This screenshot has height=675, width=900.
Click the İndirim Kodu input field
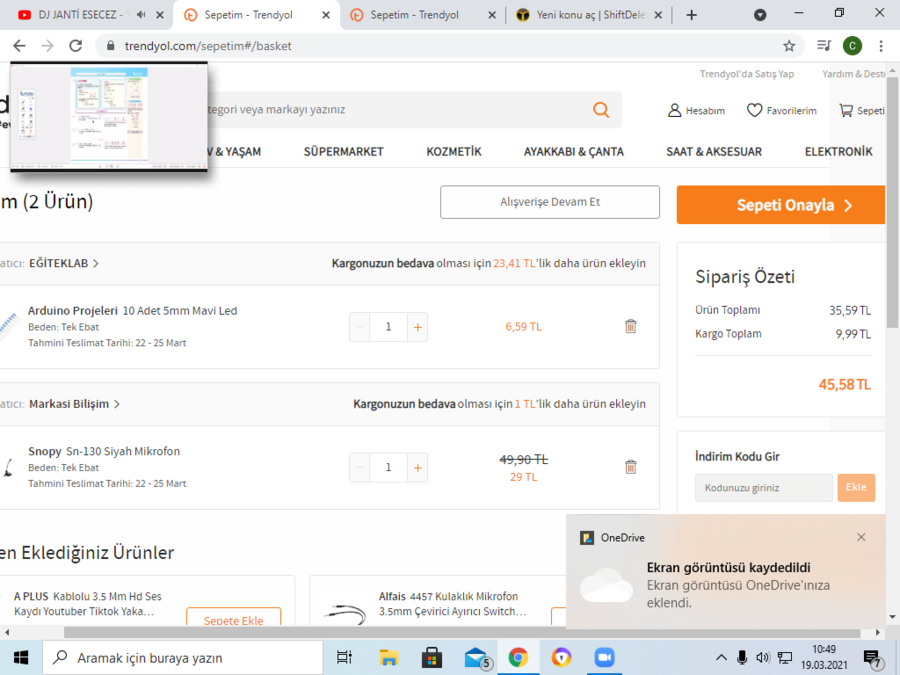(763, 488)
